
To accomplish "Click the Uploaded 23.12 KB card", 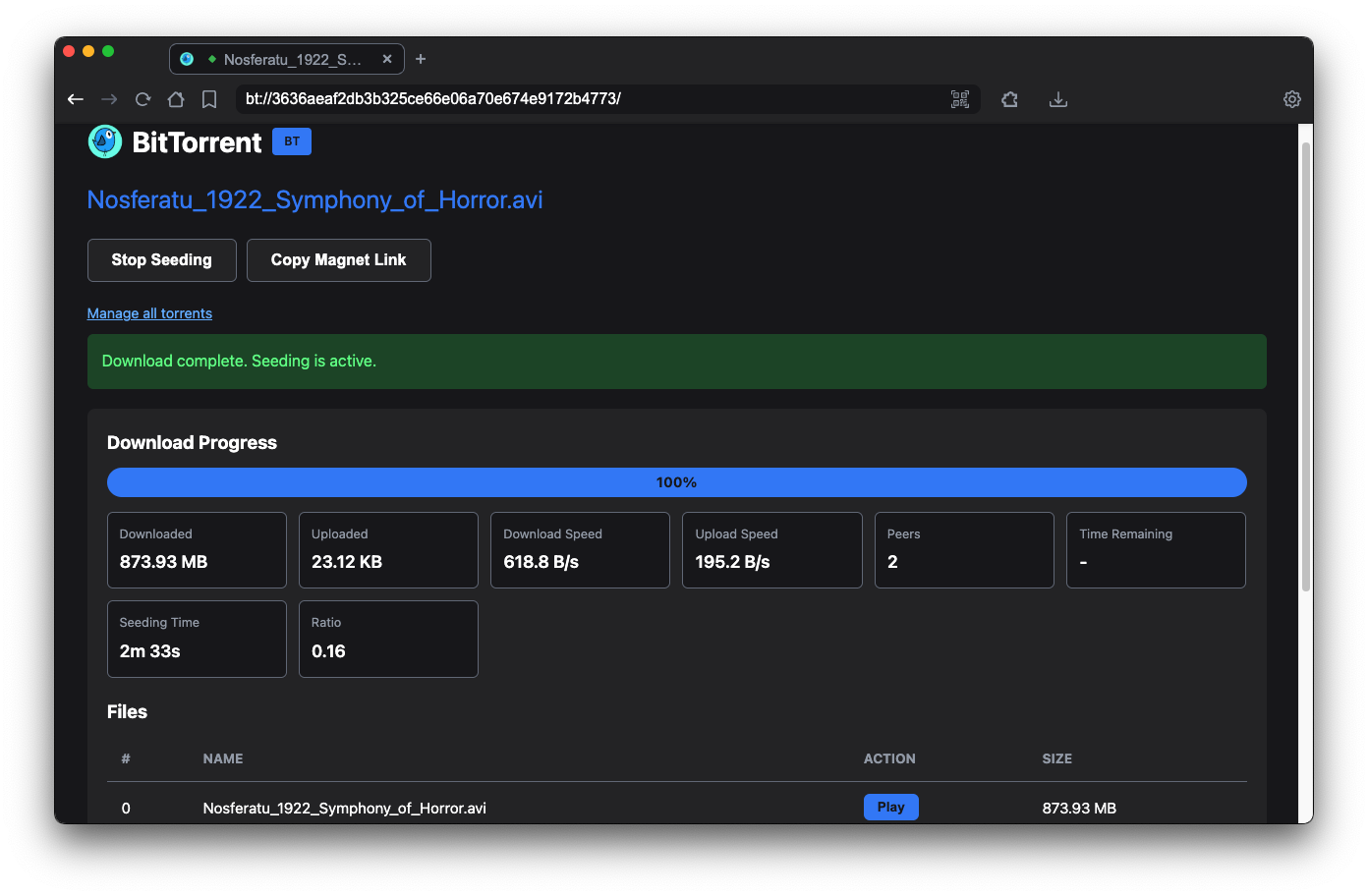I will (x=388, y=550).
